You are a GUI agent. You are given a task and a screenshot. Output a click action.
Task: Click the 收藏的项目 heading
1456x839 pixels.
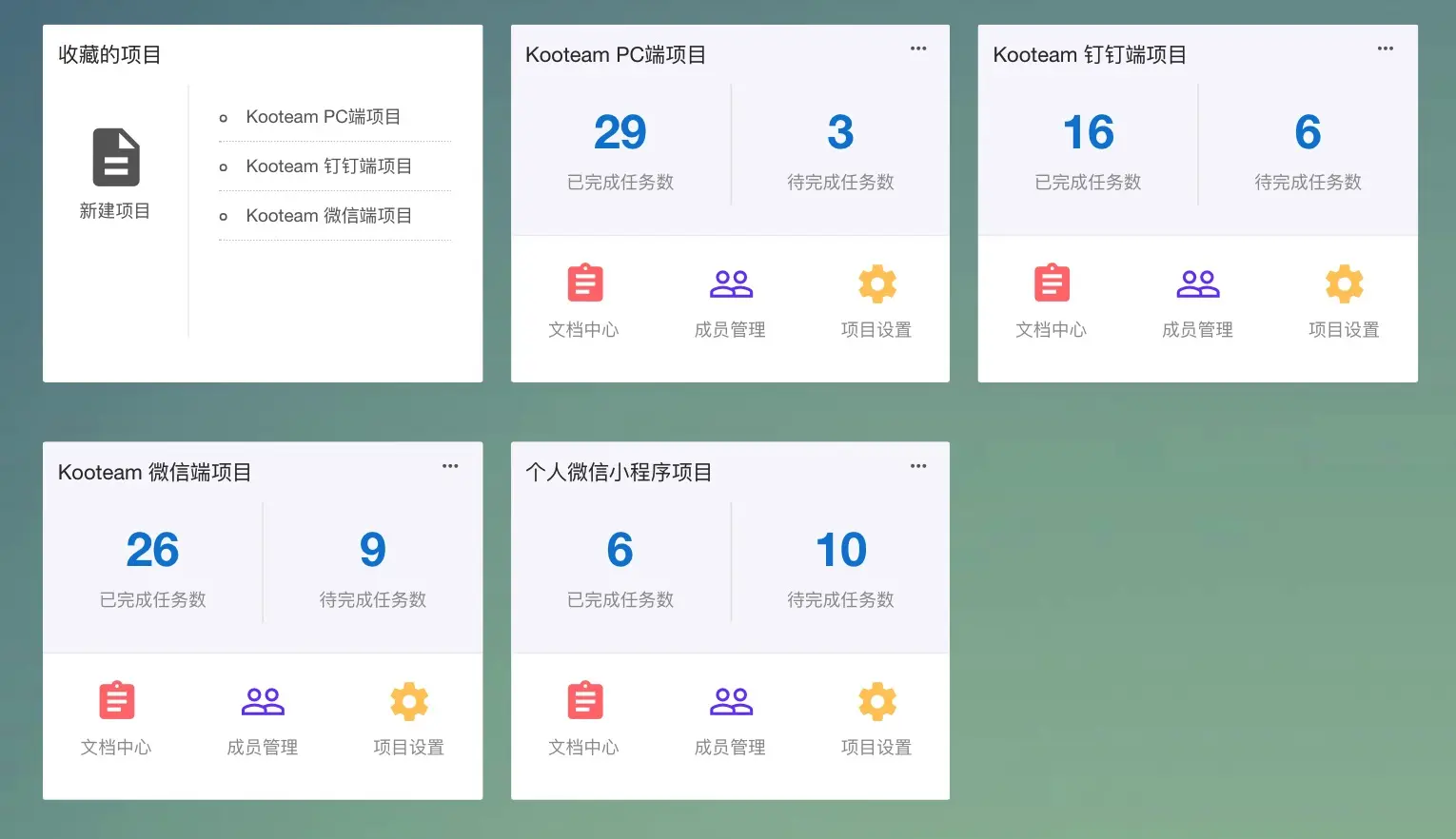click(109, 55)
